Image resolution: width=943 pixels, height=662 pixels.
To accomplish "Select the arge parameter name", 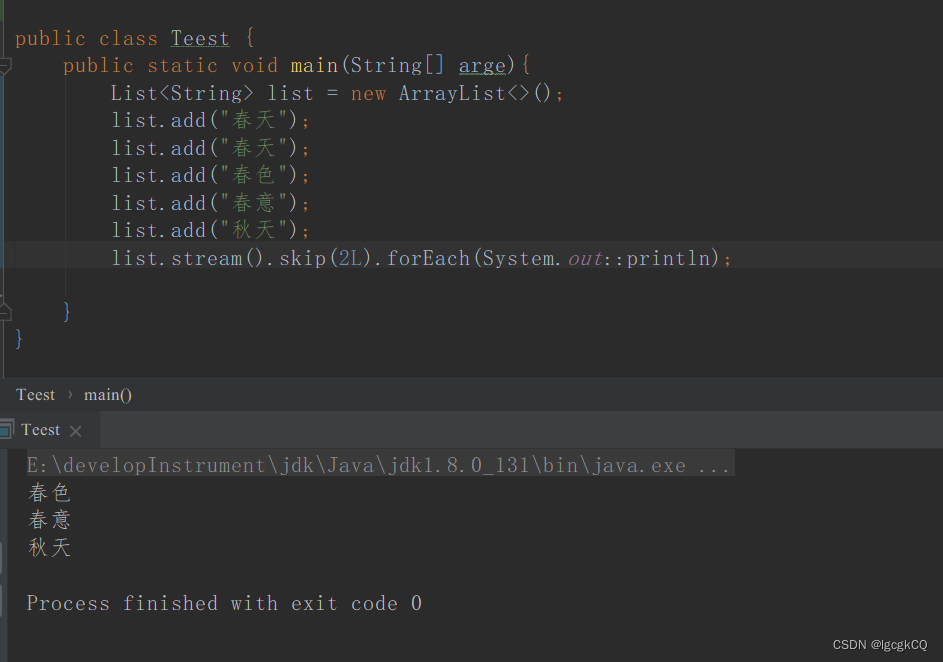I will coord(482,65).
